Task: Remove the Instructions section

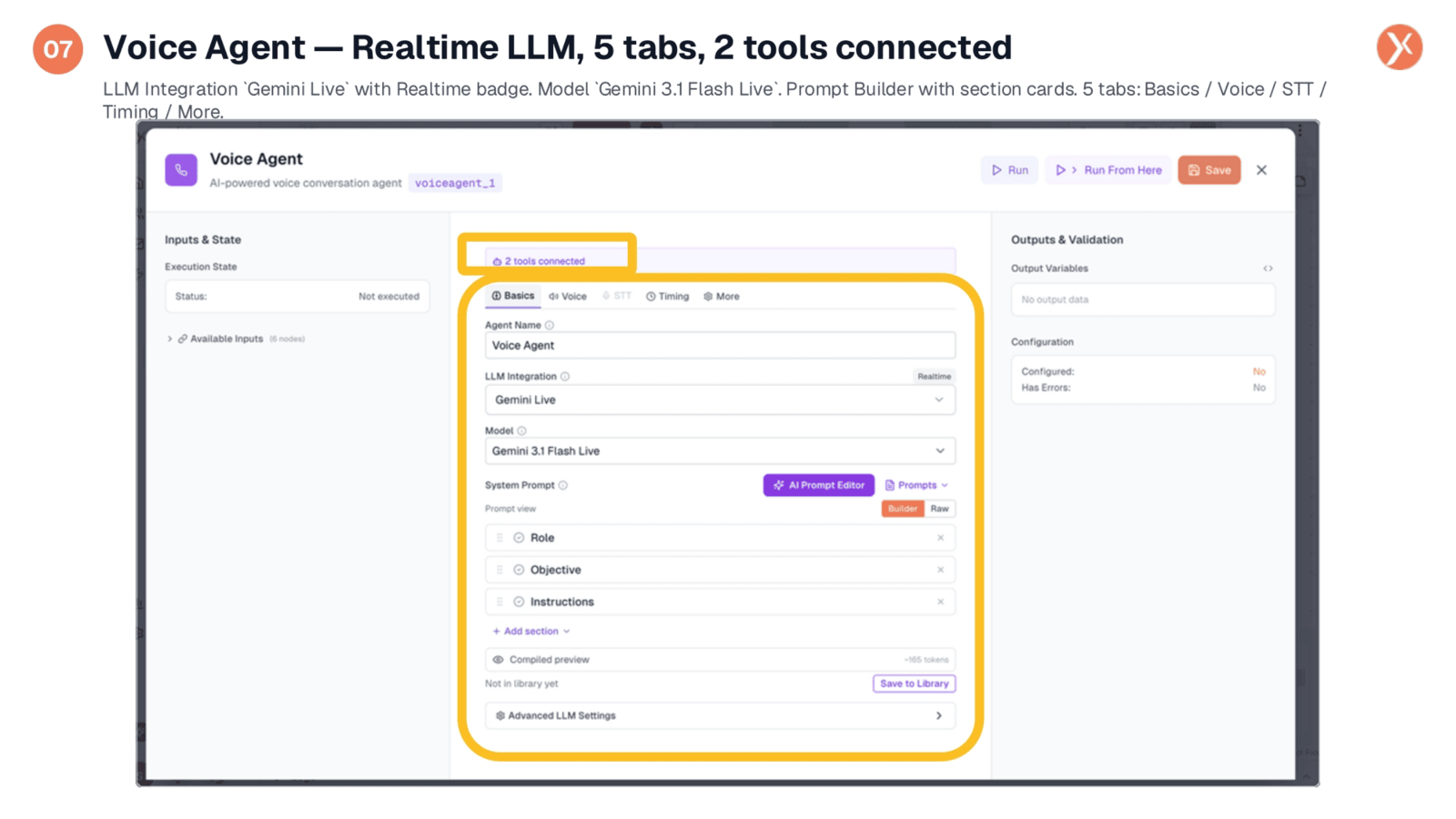Action: [x=940, y=602]
